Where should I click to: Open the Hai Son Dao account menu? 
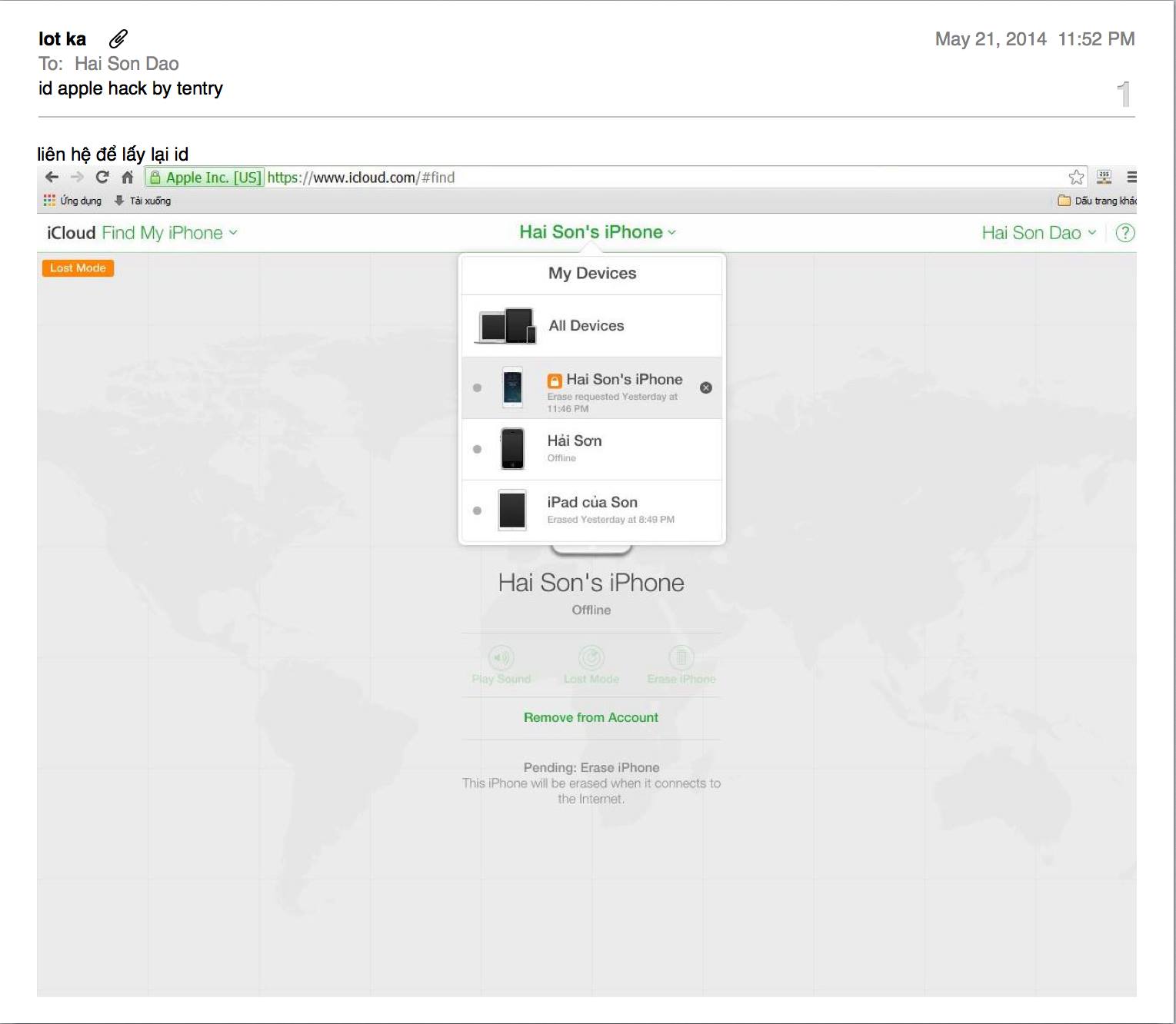[1039, 233]
